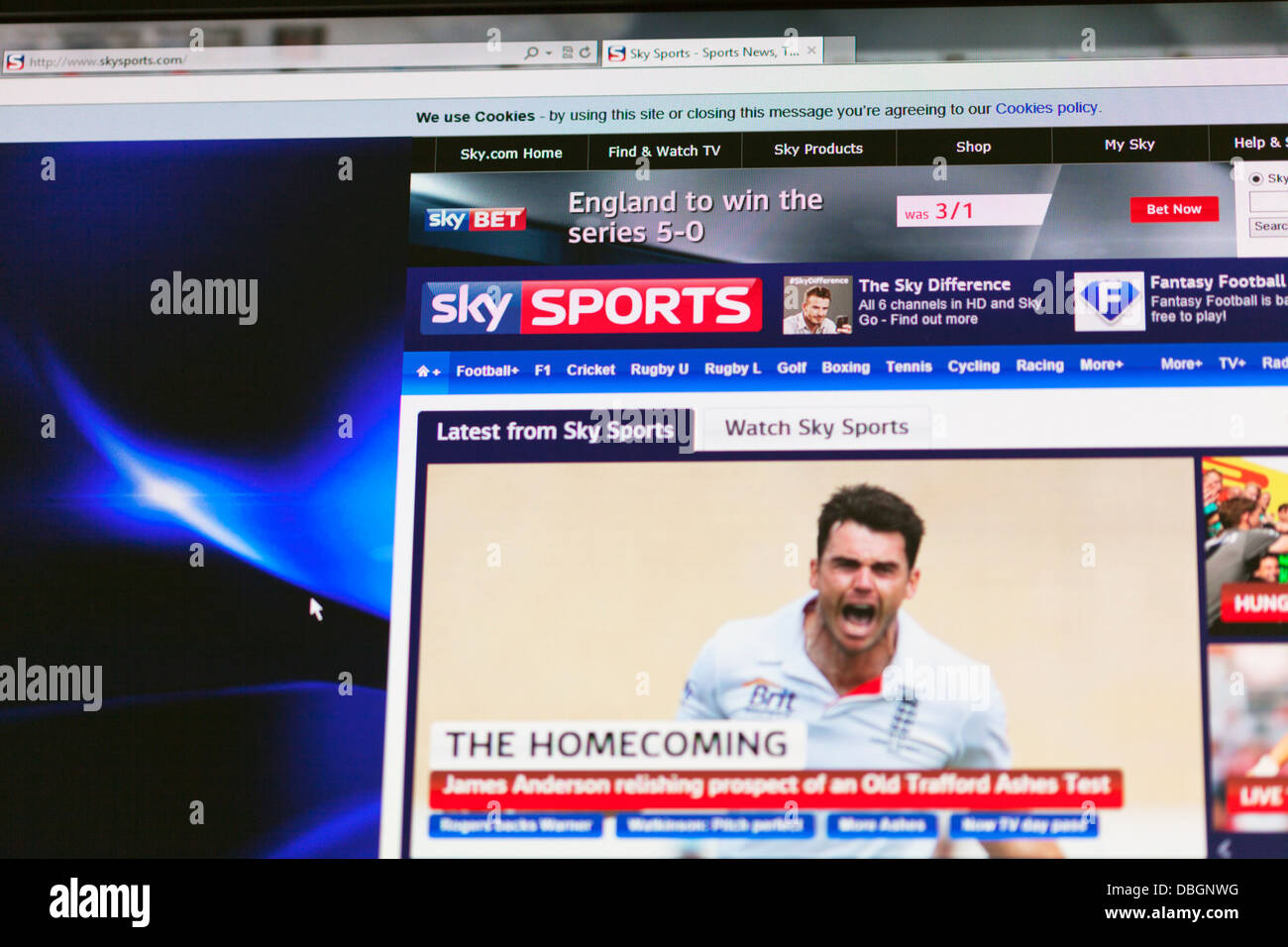Click the Search button

coord(1269,226)
